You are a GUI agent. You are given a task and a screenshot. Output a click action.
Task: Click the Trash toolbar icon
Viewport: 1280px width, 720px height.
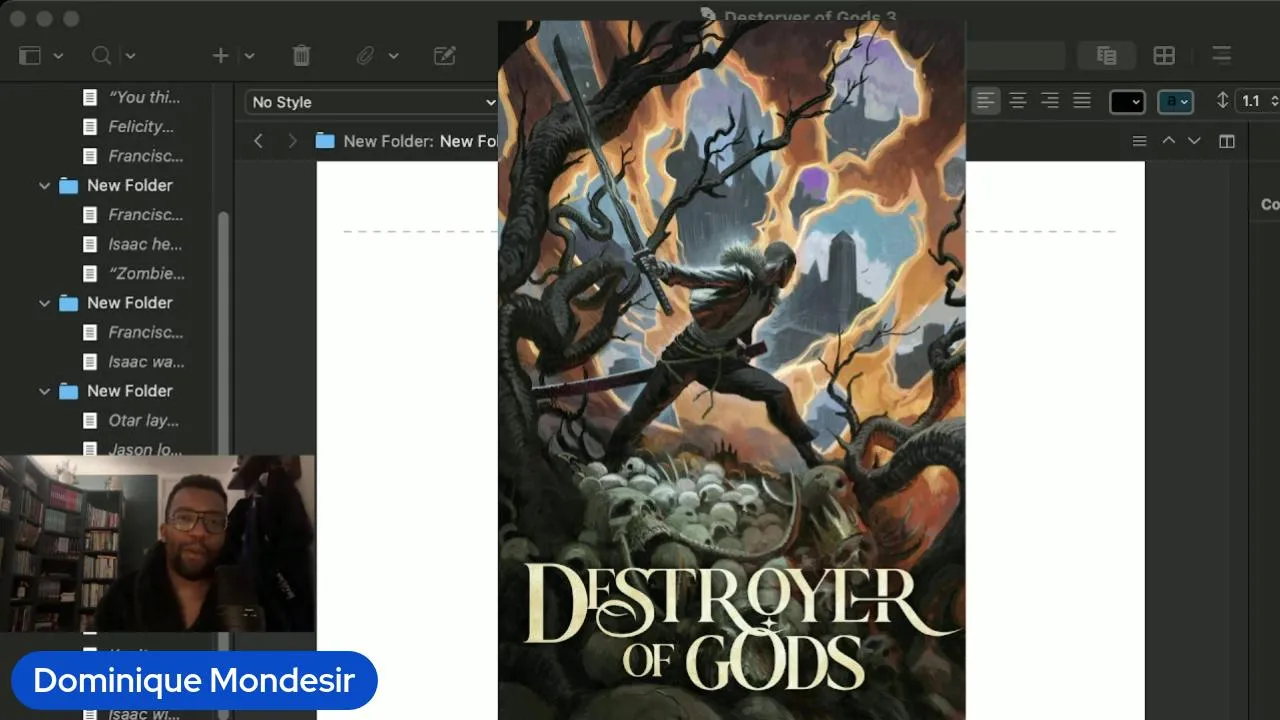(x=301, y=56)
